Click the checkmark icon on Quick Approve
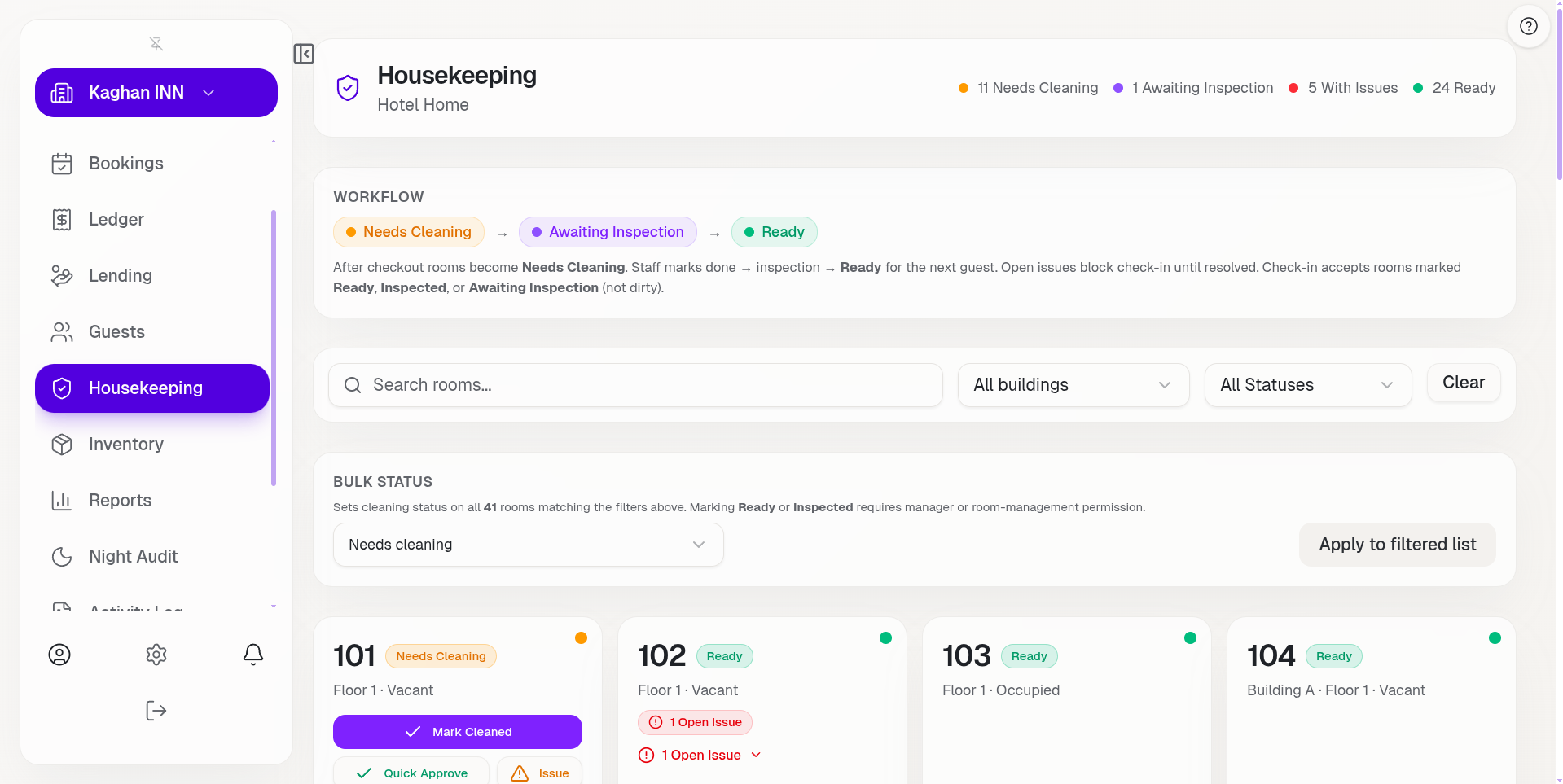Screen dimensions: 1563x784 [364, 773]
